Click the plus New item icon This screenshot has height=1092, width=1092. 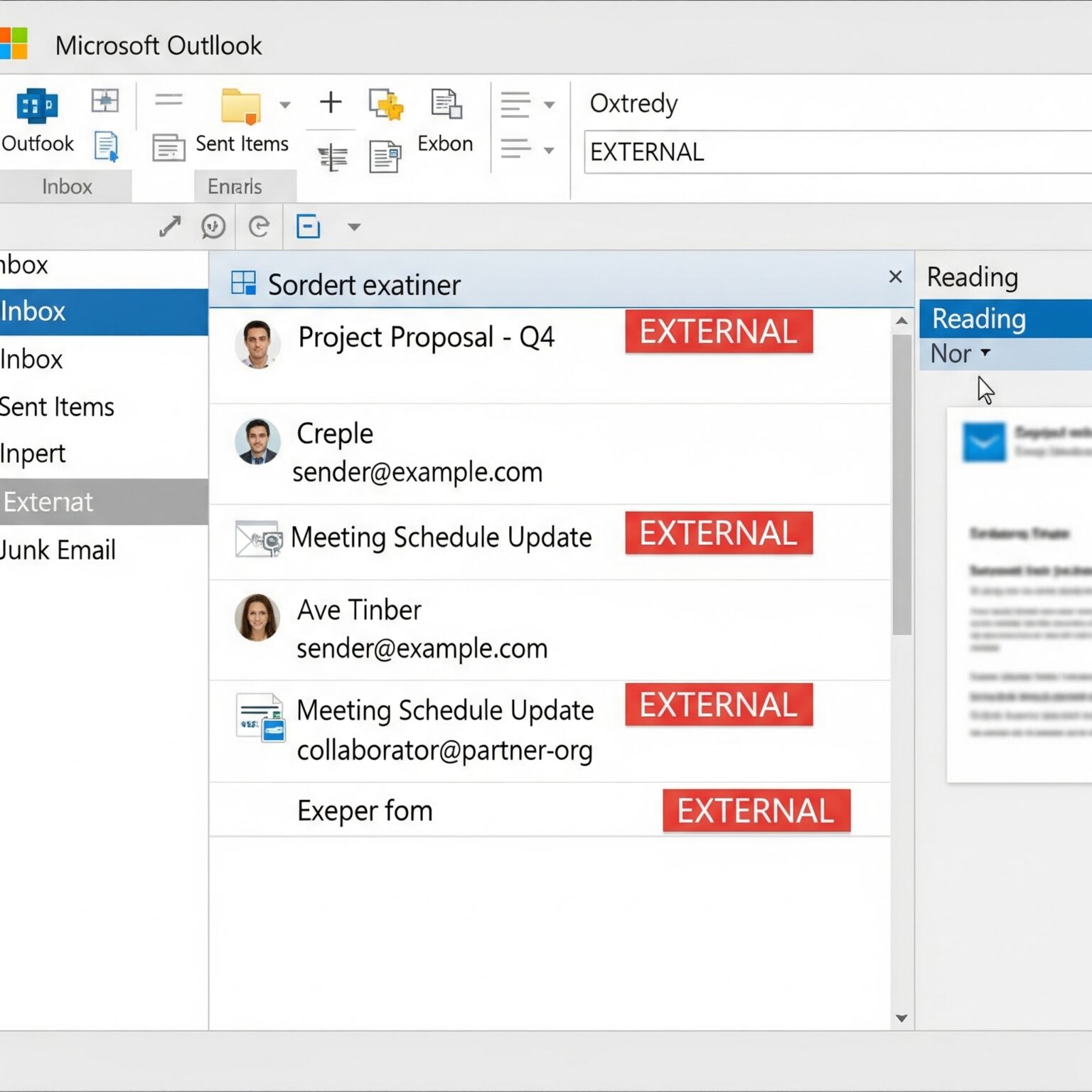[x=331, y=102]
